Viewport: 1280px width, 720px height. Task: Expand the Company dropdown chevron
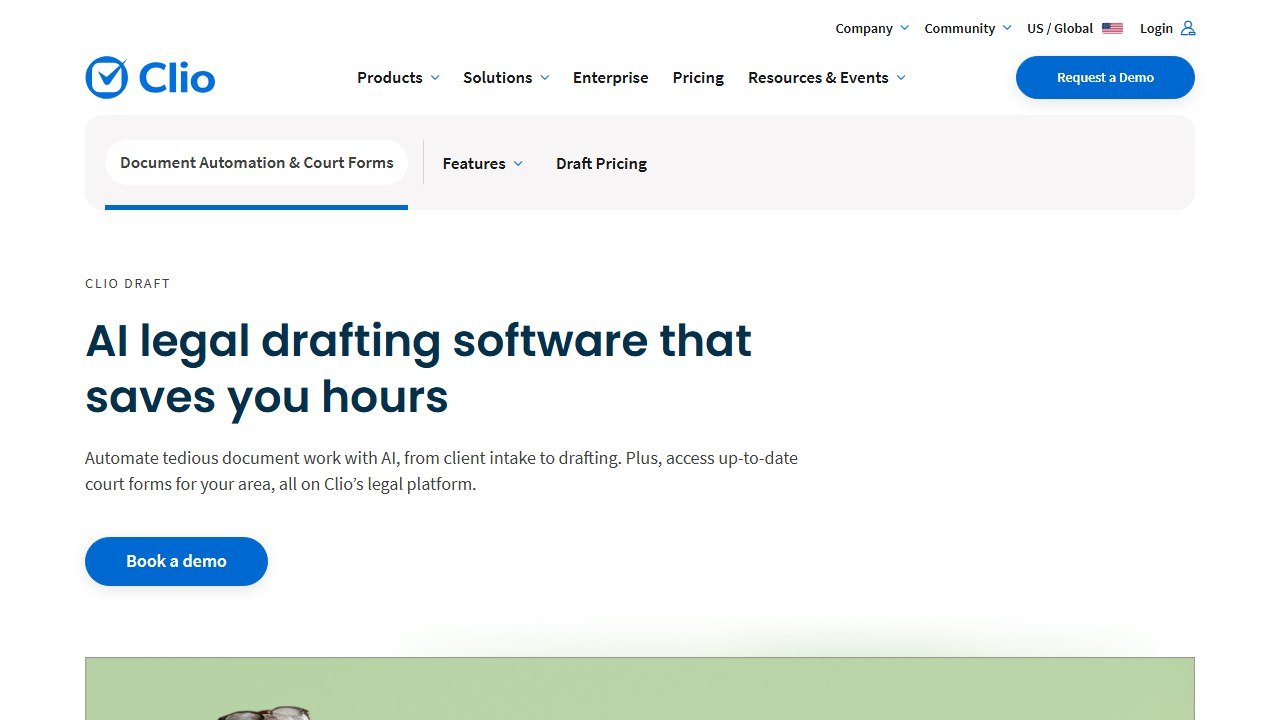pos(904,28)
